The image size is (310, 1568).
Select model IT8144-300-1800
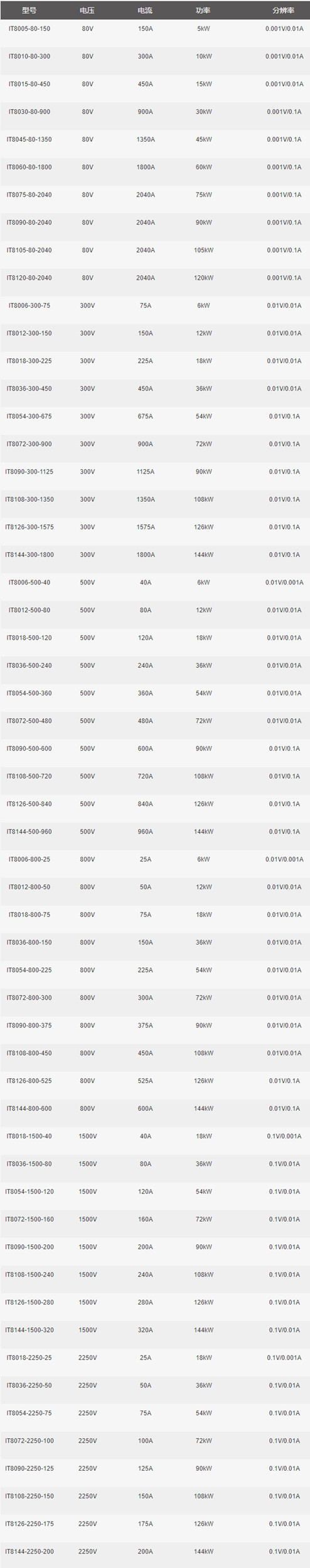click(x=29, y=554)
